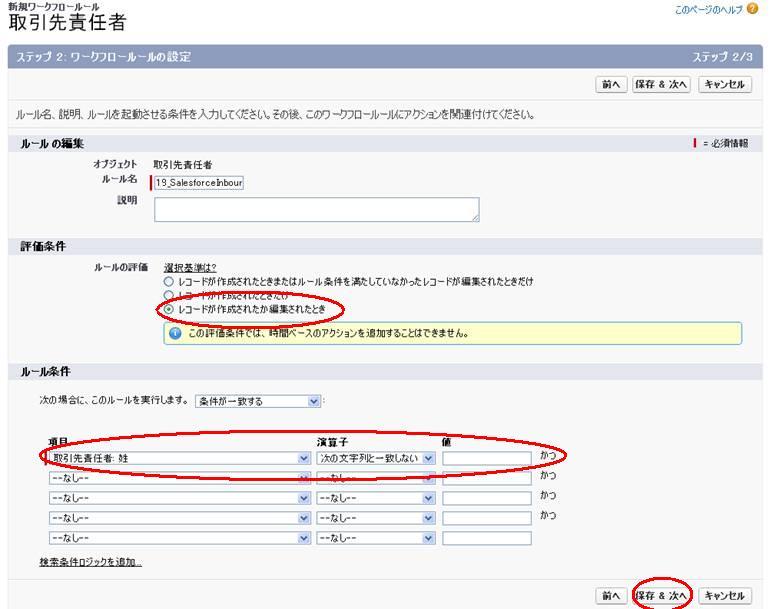Click the rule name input field
Screen dimensions: 776x609
pyautogui.click(x=199, y=183)
